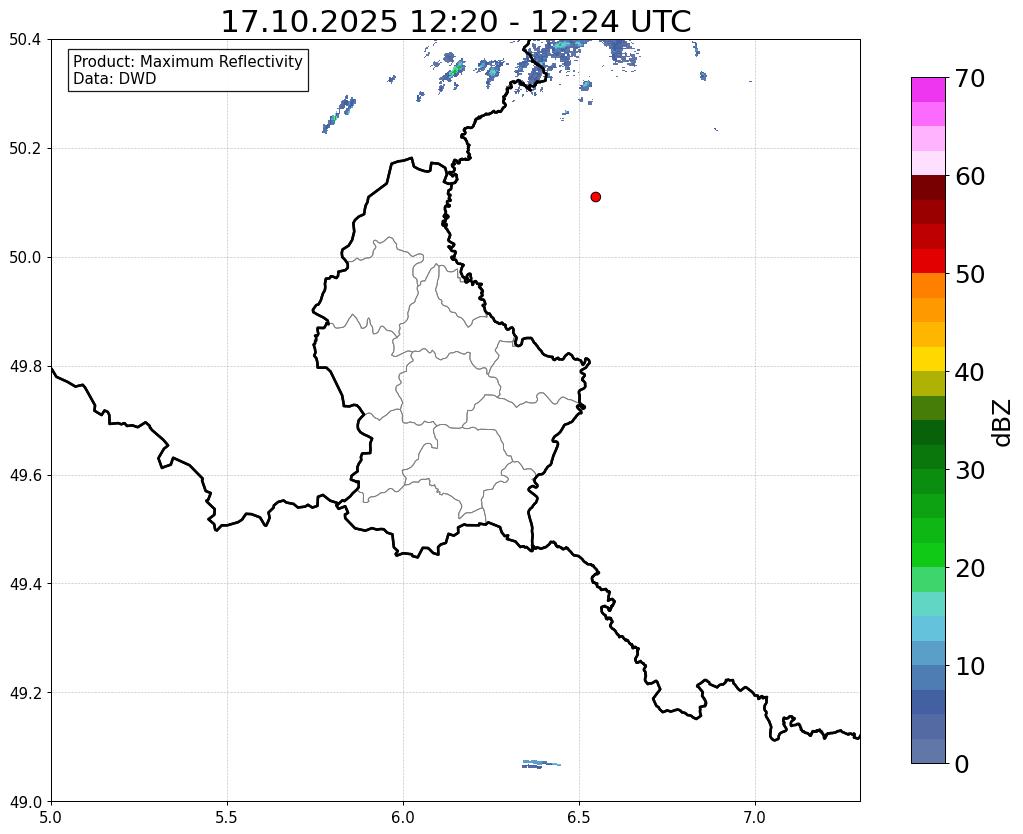This screenshot has height=834, width=1023.
Task: Click the latitude label 49.6
Action: click(25, 476)
